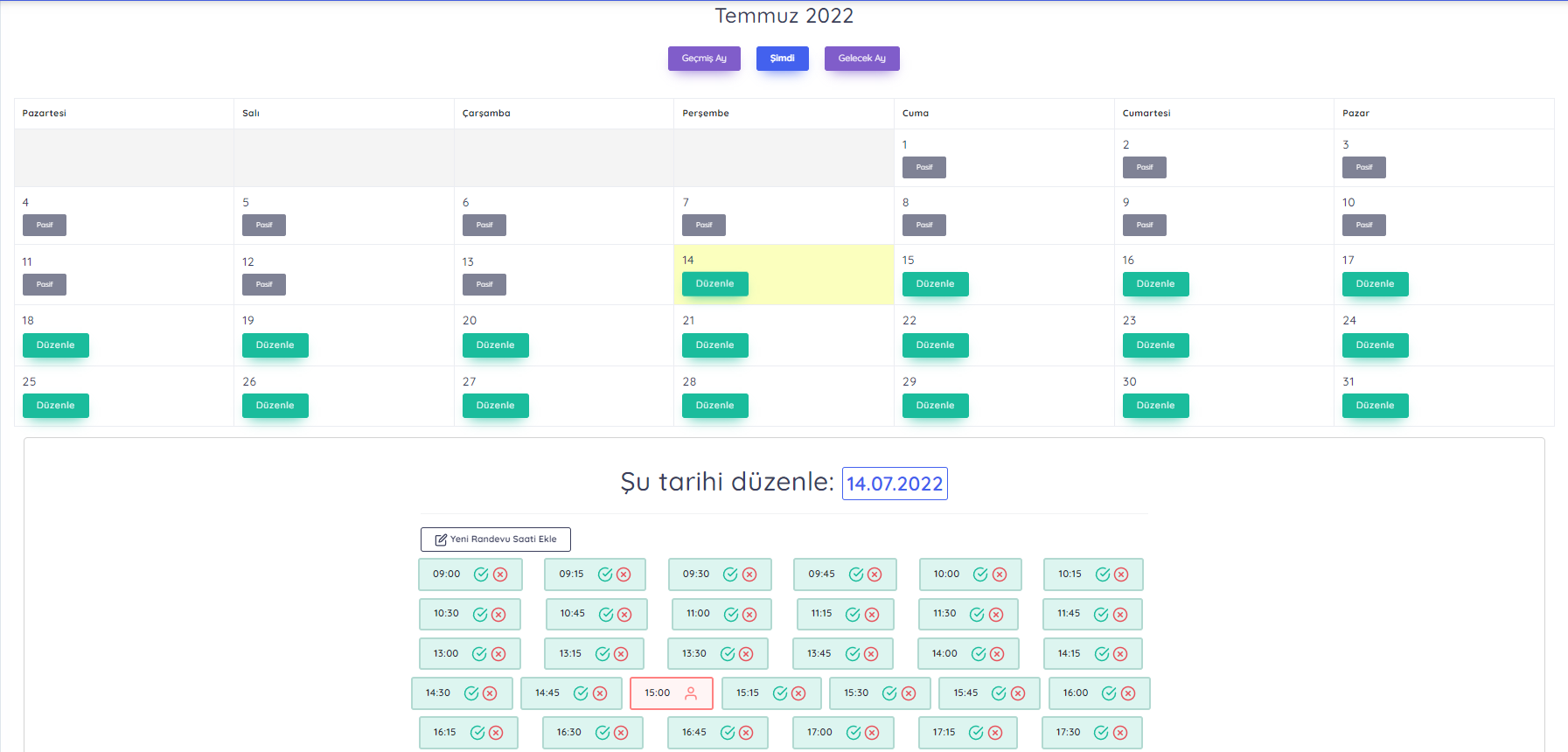Click the green check icon for 09:00

[x=481, y=574]
